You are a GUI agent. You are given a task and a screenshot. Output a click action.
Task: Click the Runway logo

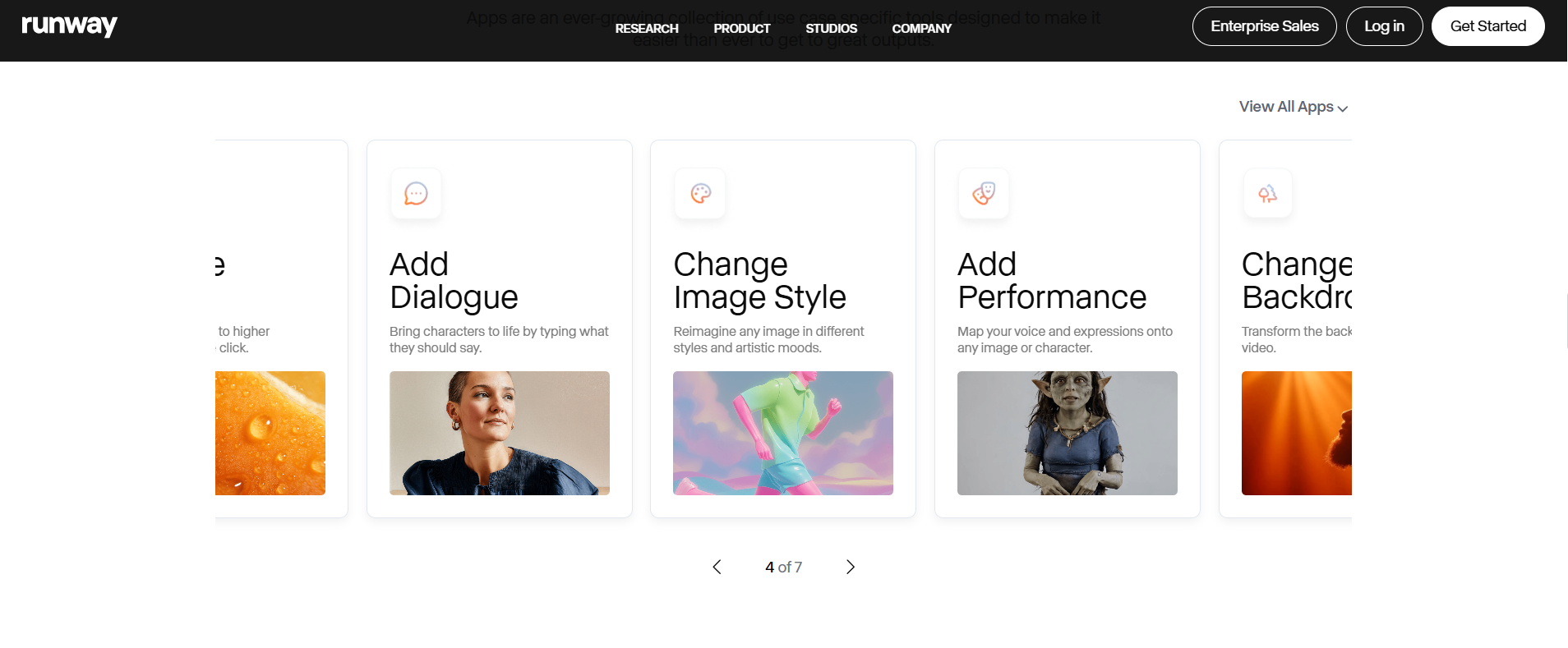pos(69,25)
